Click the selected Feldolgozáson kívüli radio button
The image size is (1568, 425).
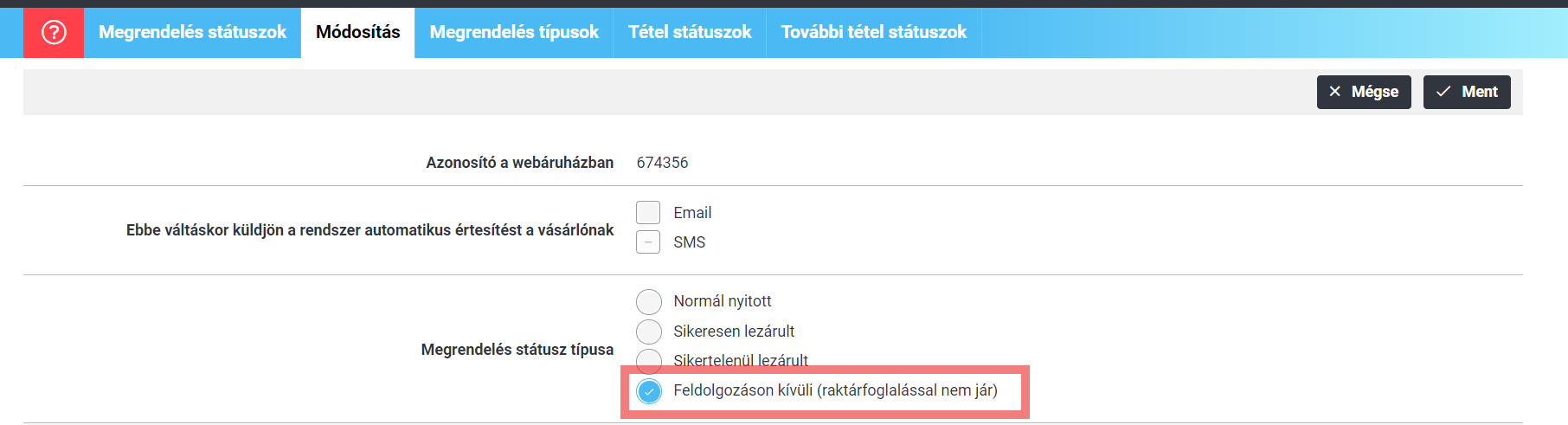(649, 391)
